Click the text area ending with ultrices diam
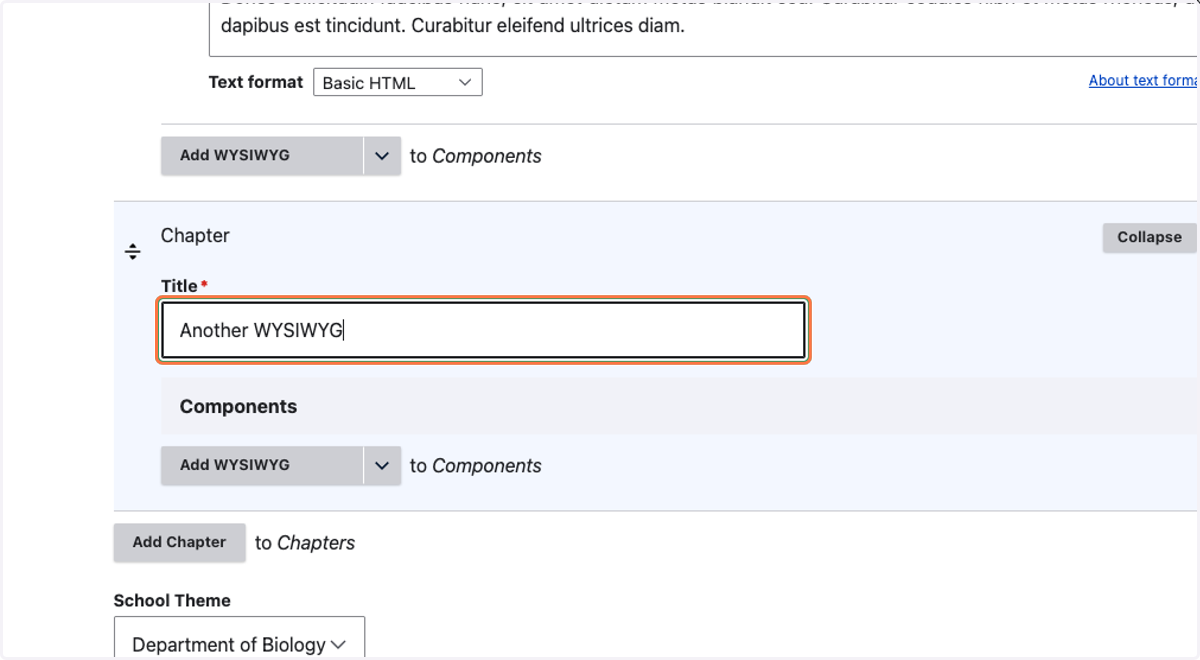The image size is (1200, 660). point(703,28)
